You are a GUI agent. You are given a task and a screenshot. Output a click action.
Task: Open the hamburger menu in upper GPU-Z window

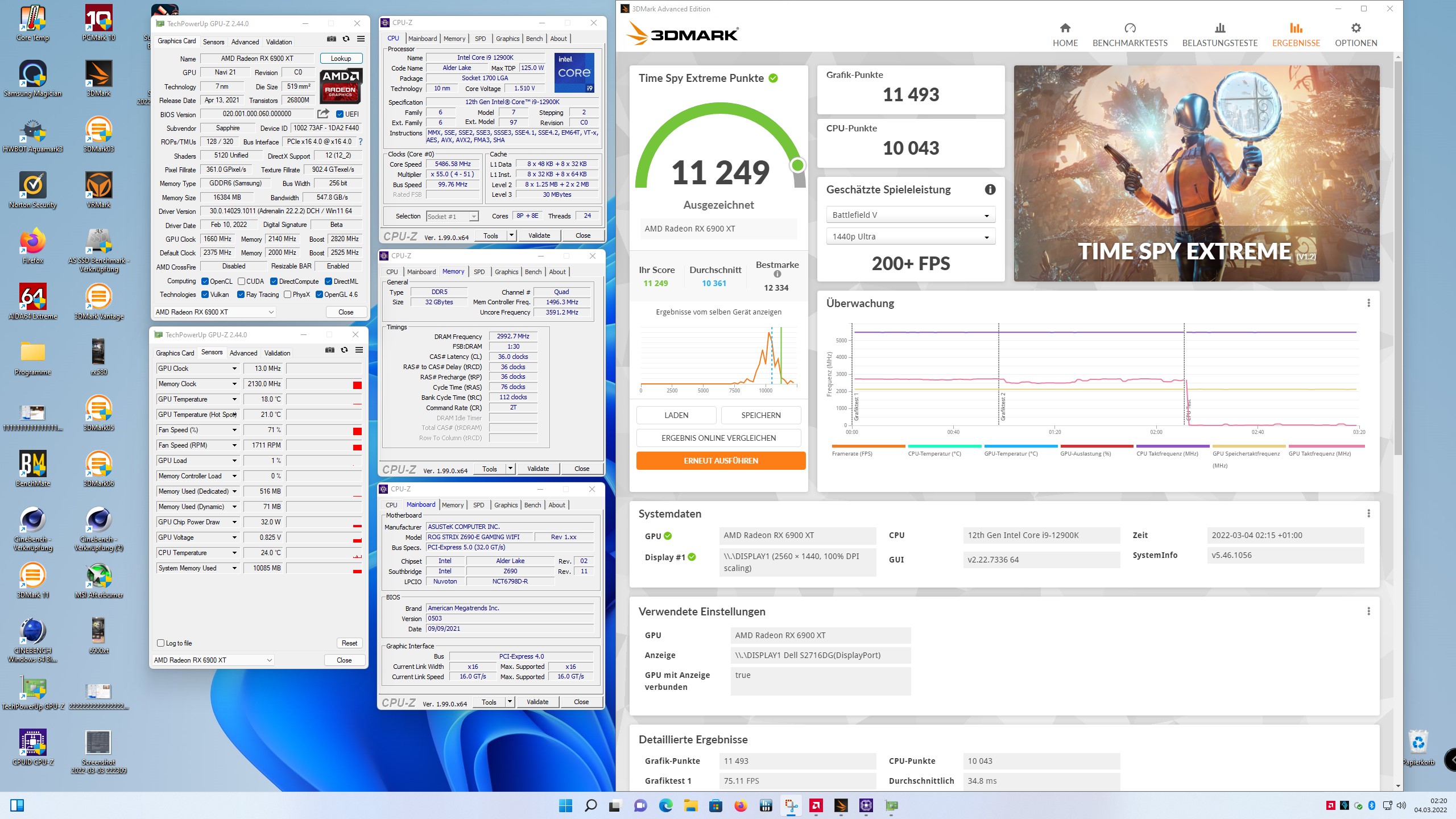[x=361, y=39]
